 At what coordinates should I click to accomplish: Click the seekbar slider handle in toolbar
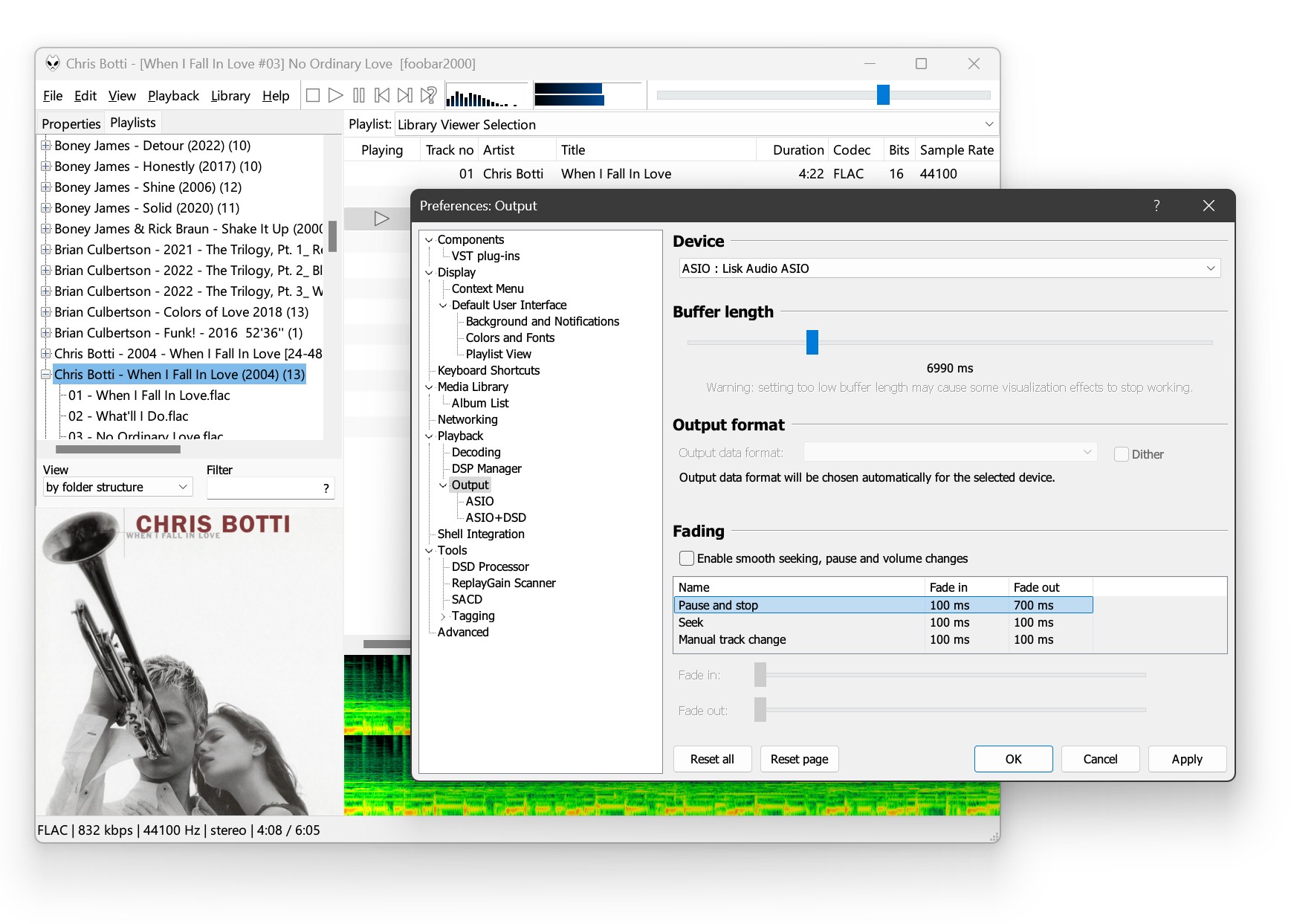883,94
